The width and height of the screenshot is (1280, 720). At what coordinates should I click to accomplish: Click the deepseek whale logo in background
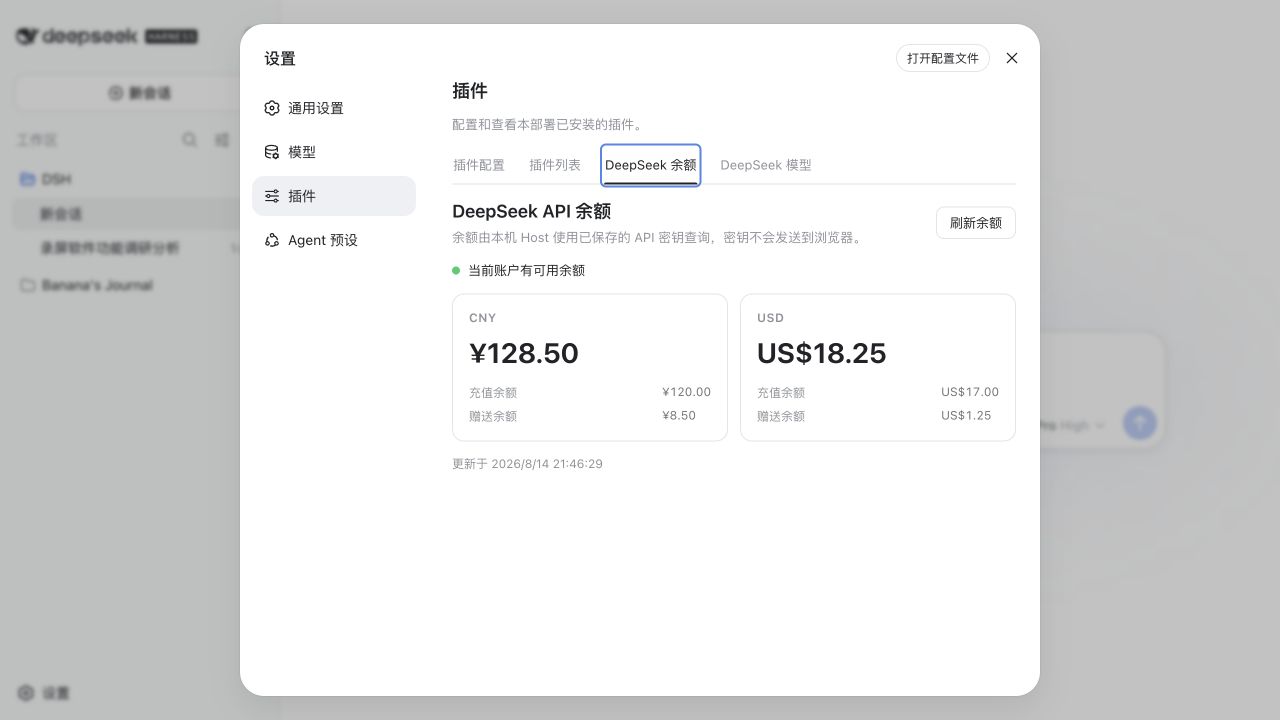pyautogui.click(x=27, y=36)
